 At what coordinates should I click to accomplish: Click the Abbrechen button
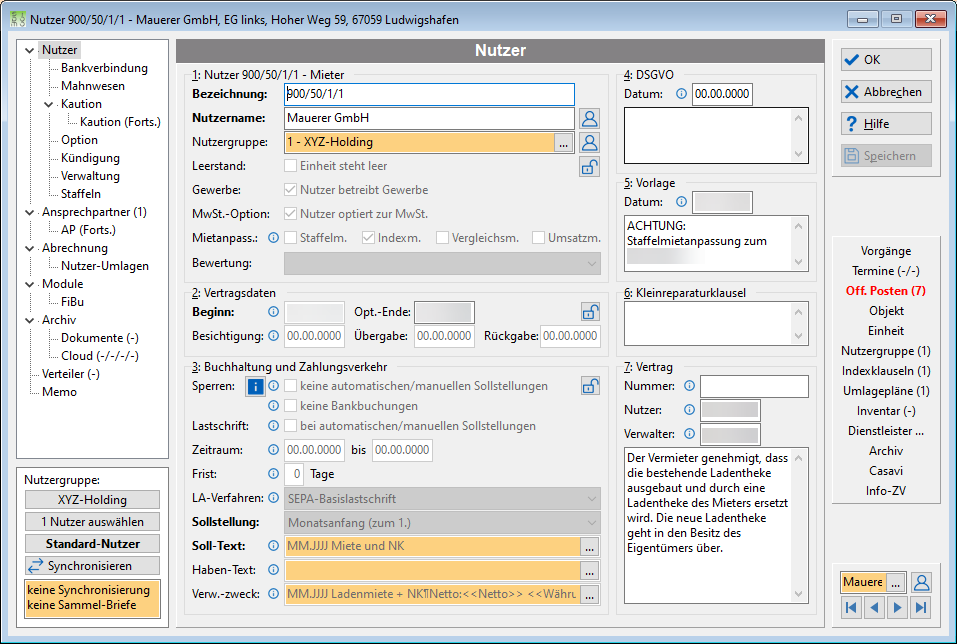tap(886, 92)
